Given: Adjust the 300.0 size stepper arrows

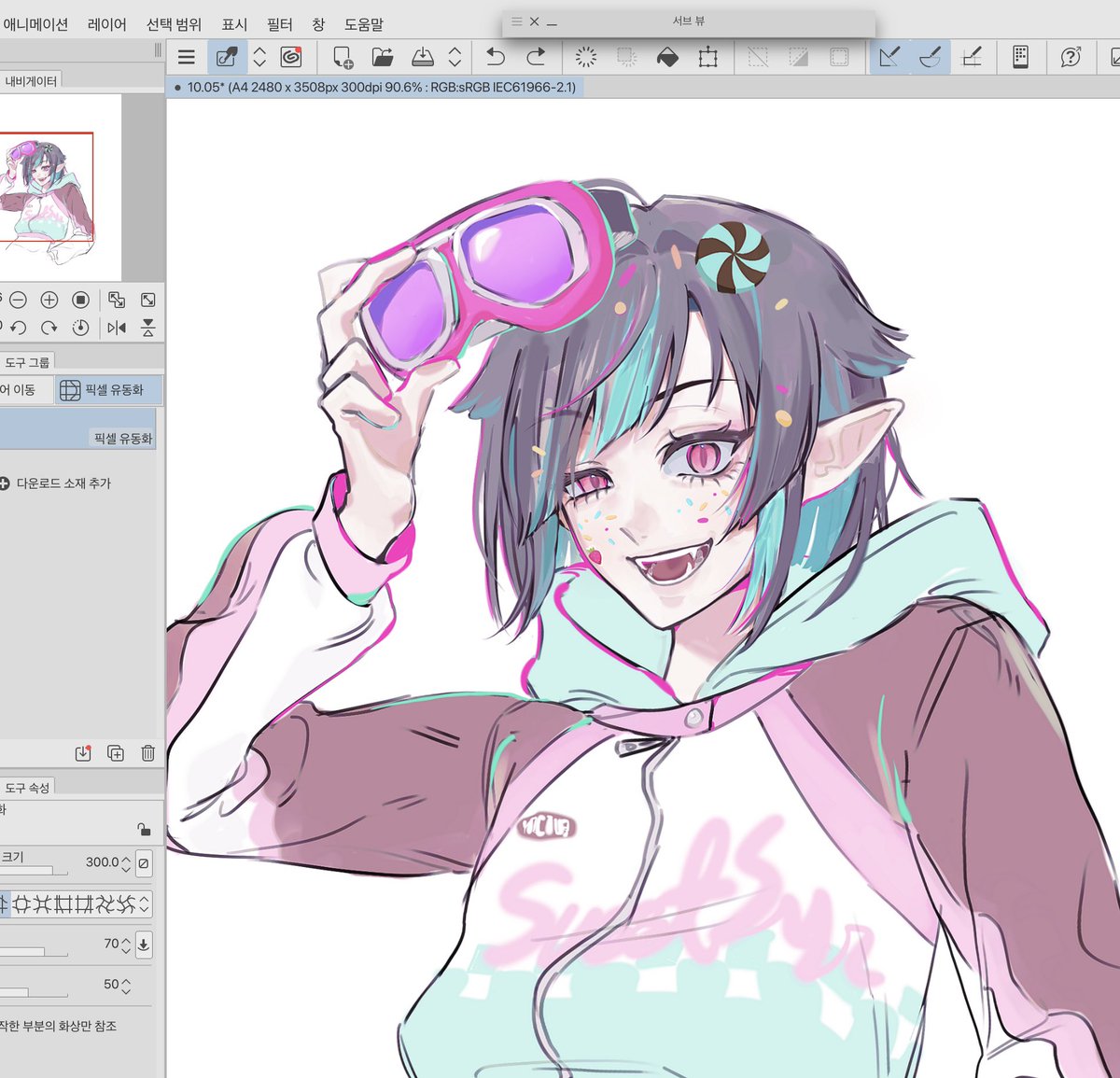Looking at the screenshot, I should tap(127, 863).
